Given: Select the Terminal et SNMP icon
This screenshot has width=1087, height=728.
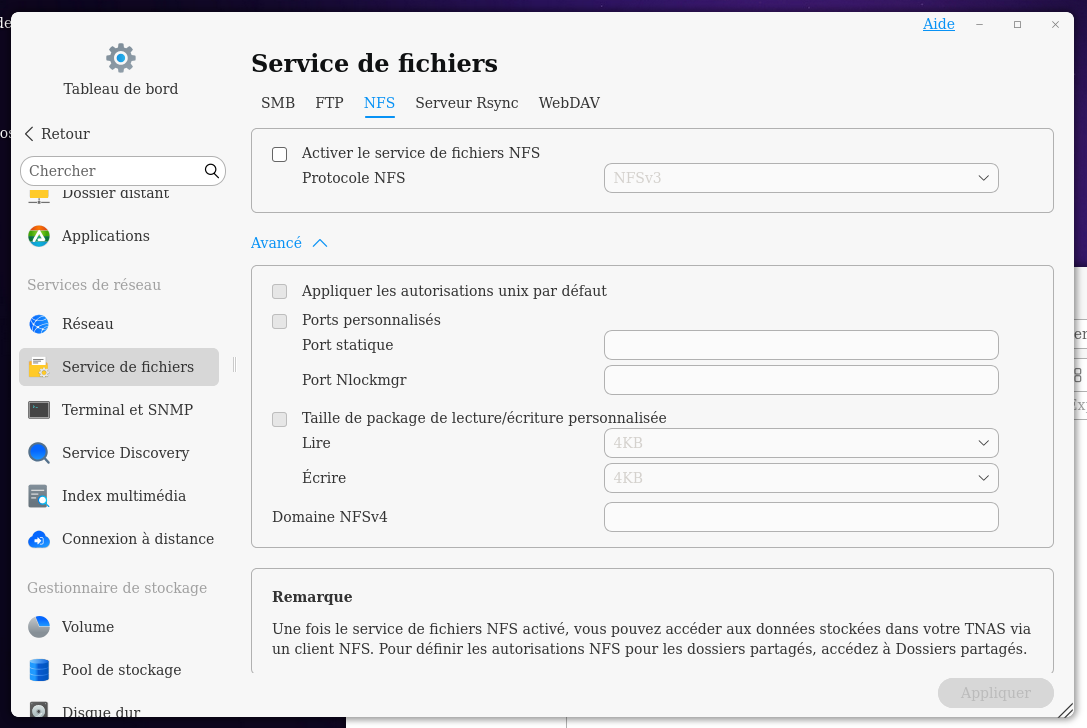Looking at the screenshot, I should point(39,410).
